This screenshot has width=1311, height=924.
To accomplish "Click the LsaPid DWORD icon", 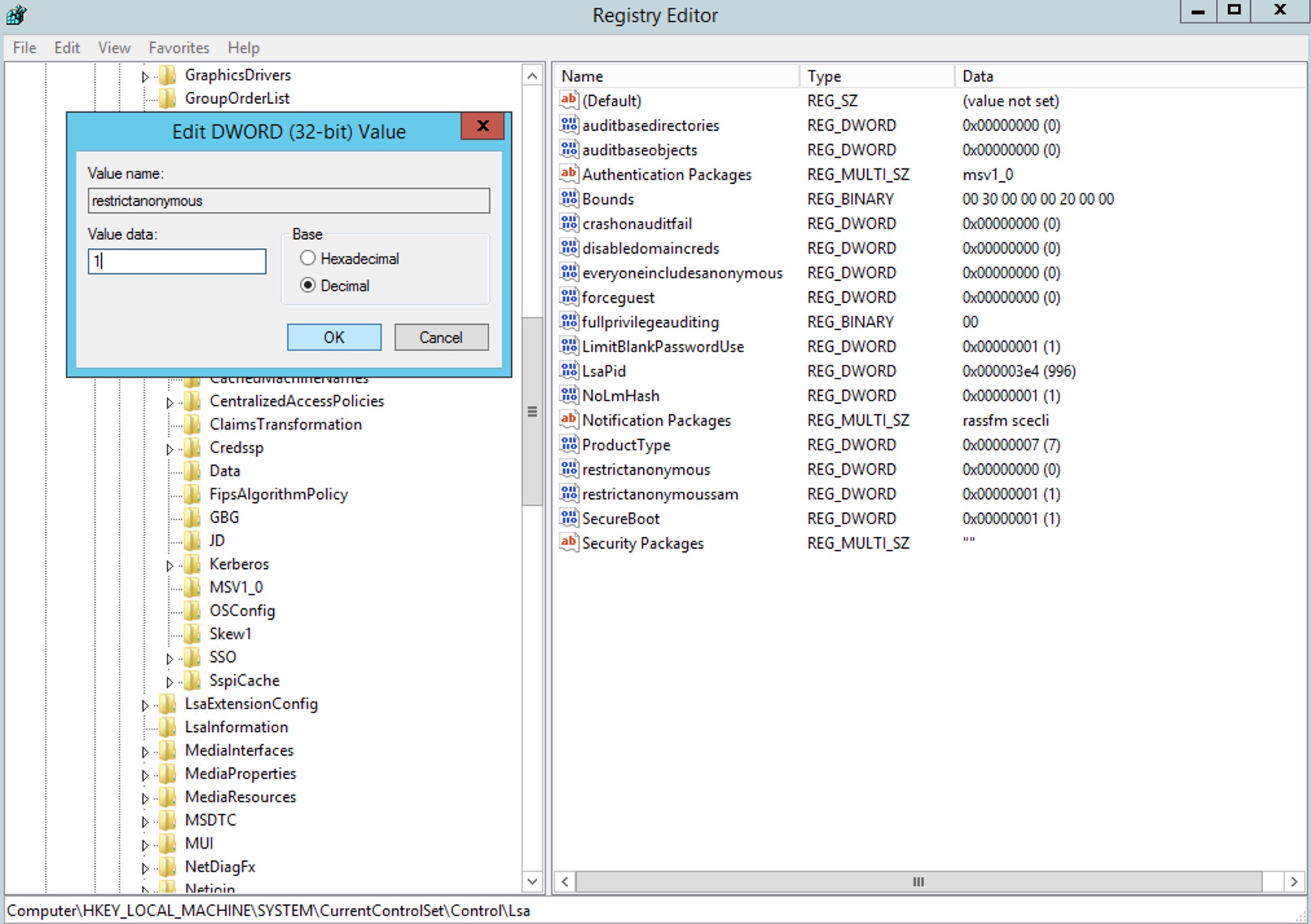I will 569,371.
